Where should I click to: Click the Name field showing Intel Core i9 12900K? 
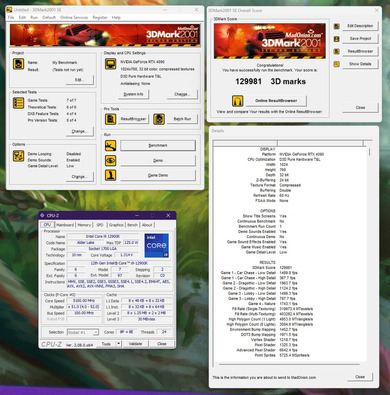tap(103, 236)
